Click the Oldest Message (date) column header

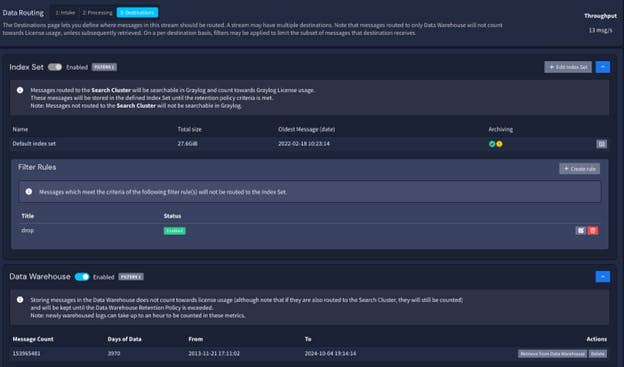pyautogui.click(x=306, y=129)
